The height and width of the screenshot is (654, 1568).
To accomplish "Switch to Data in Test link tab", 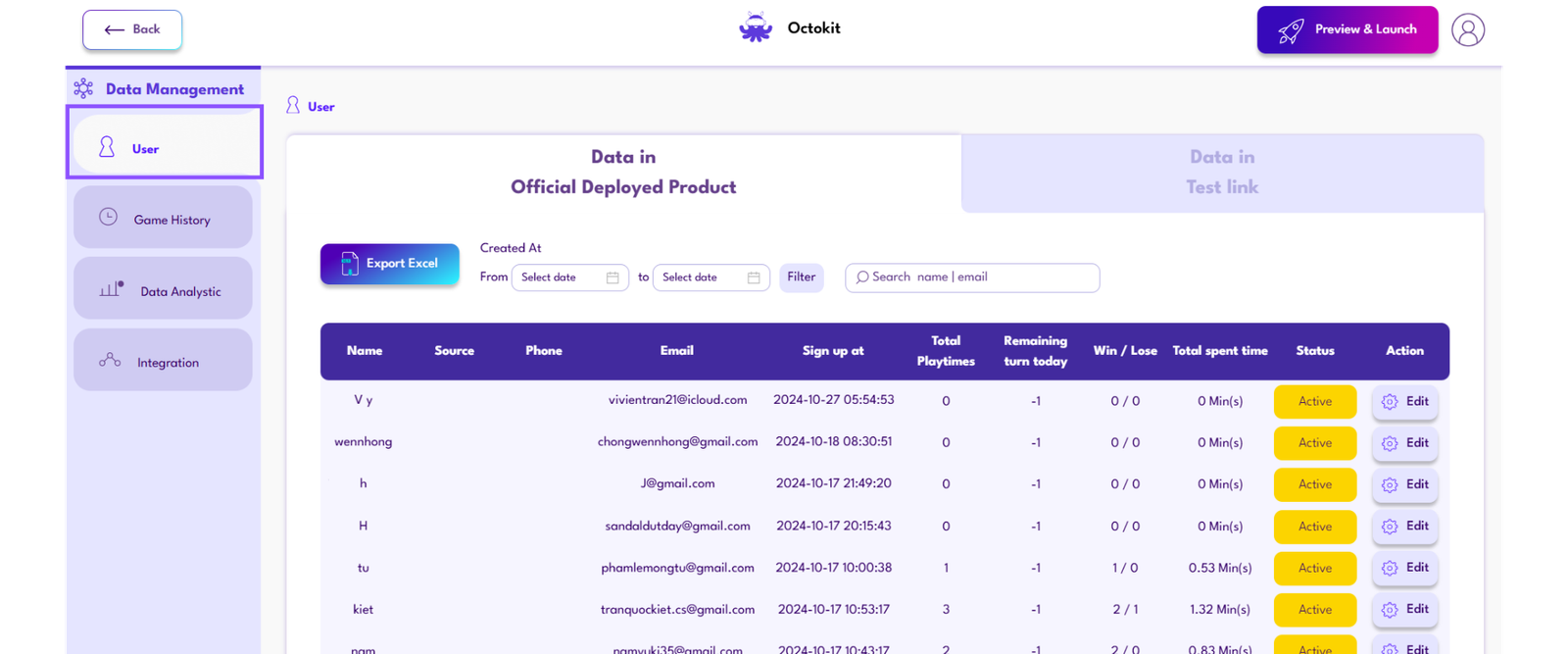I will pyautogui.click(x=1221, y=173).
